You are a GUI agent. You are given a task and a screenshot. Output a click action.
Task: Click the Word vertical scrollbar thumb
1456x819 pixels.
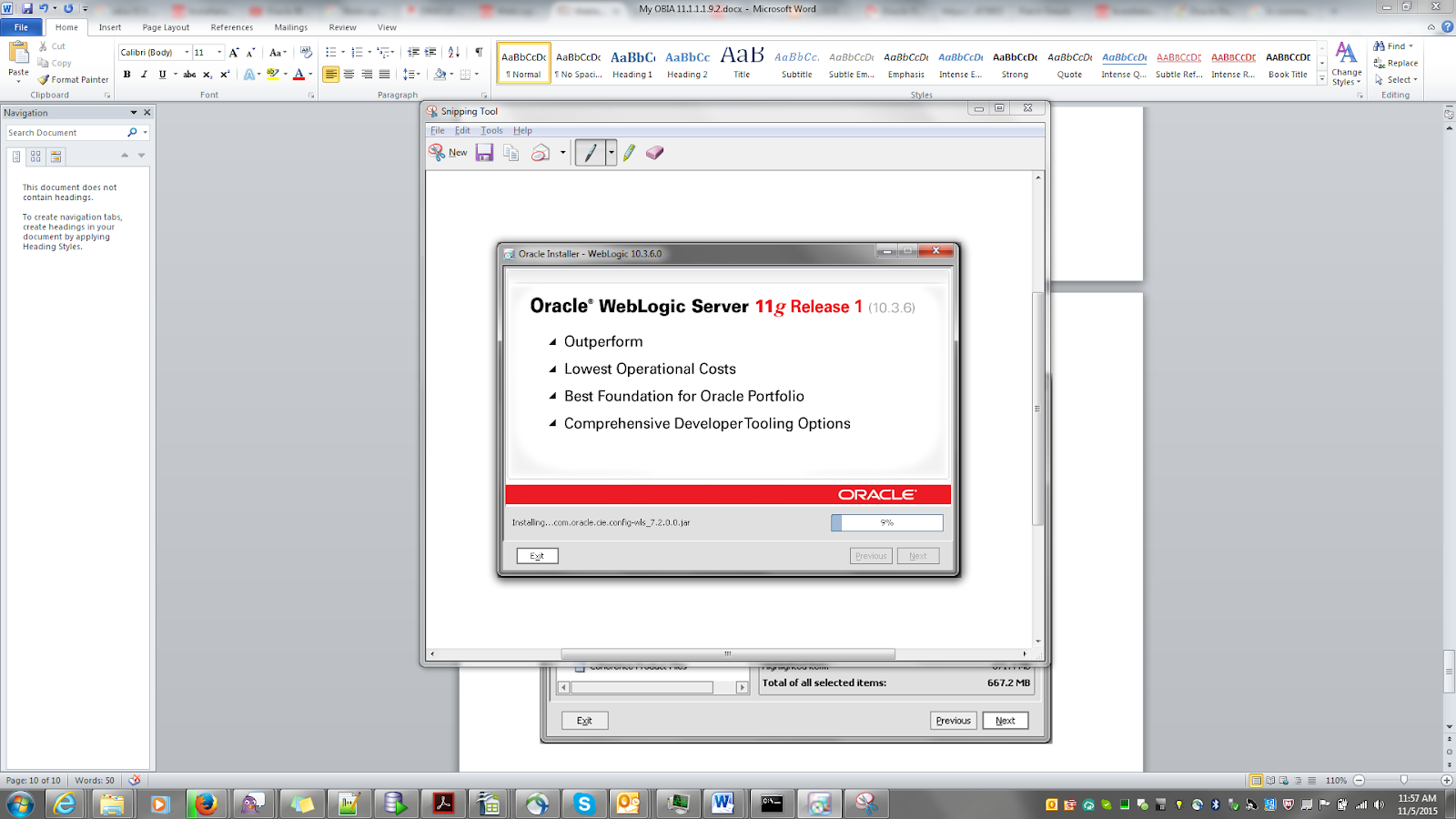pyautogui.click(x=1449, y=672)
